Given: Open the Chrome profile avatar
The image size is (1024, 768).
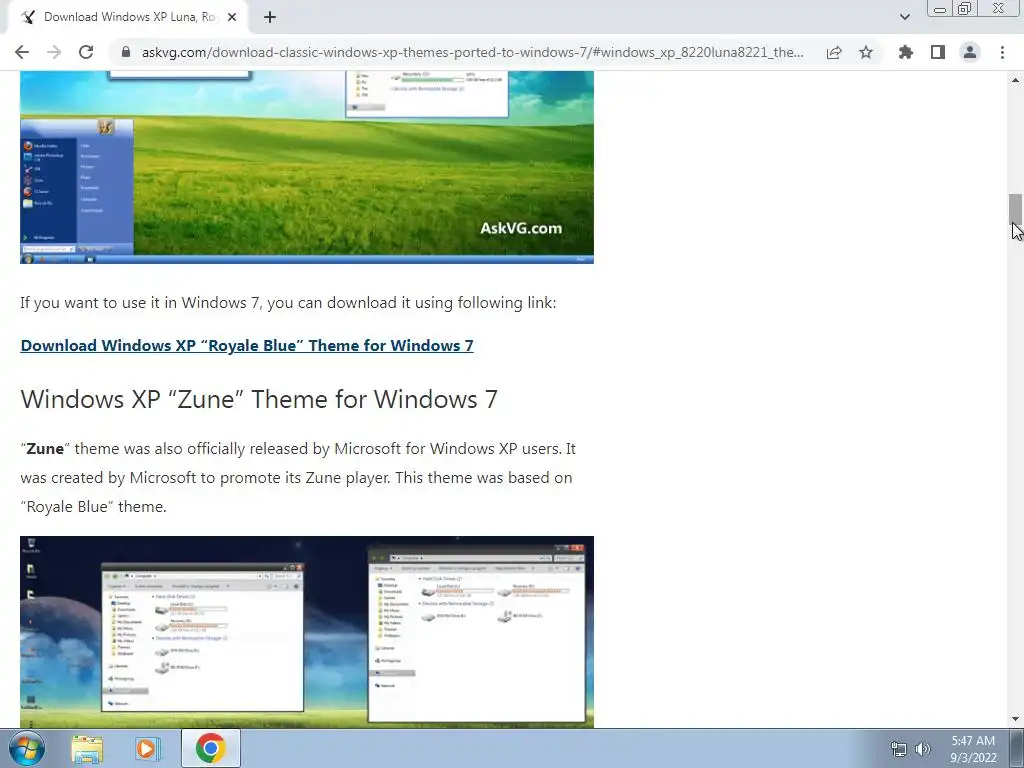Looking at the screenshot, I should 970,52.
